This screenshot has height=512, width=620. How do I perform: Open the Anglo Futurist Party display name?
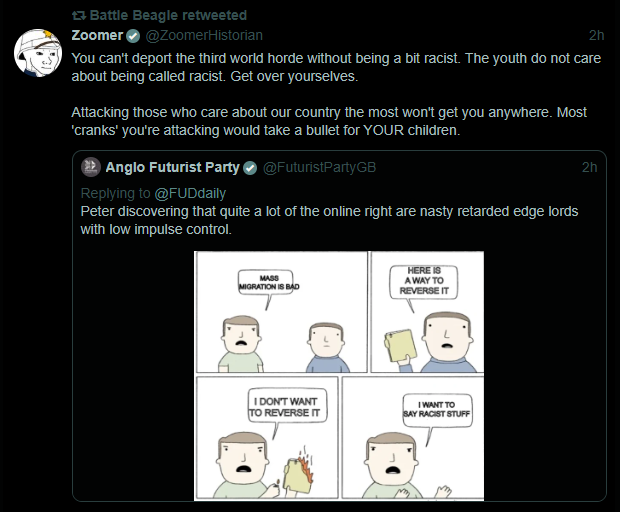tap(172, 167)
